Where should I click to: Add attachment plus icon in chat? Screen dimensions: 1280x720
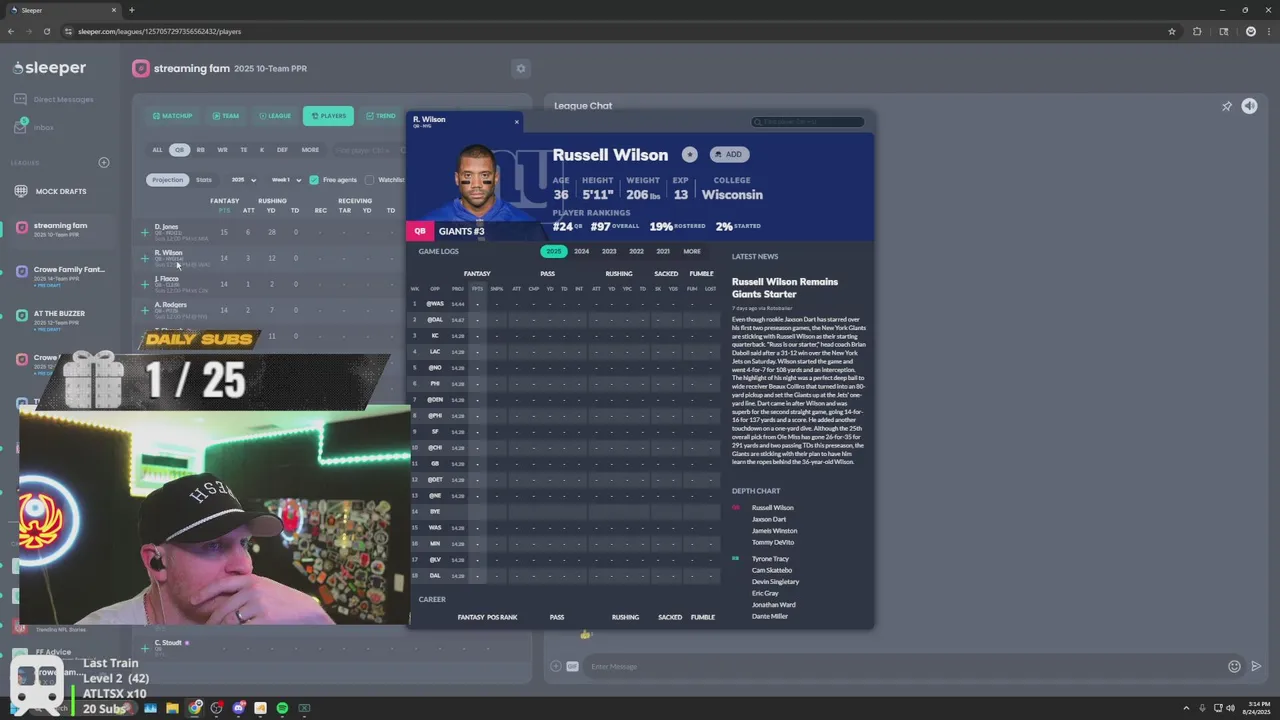(x=556, y=666)
